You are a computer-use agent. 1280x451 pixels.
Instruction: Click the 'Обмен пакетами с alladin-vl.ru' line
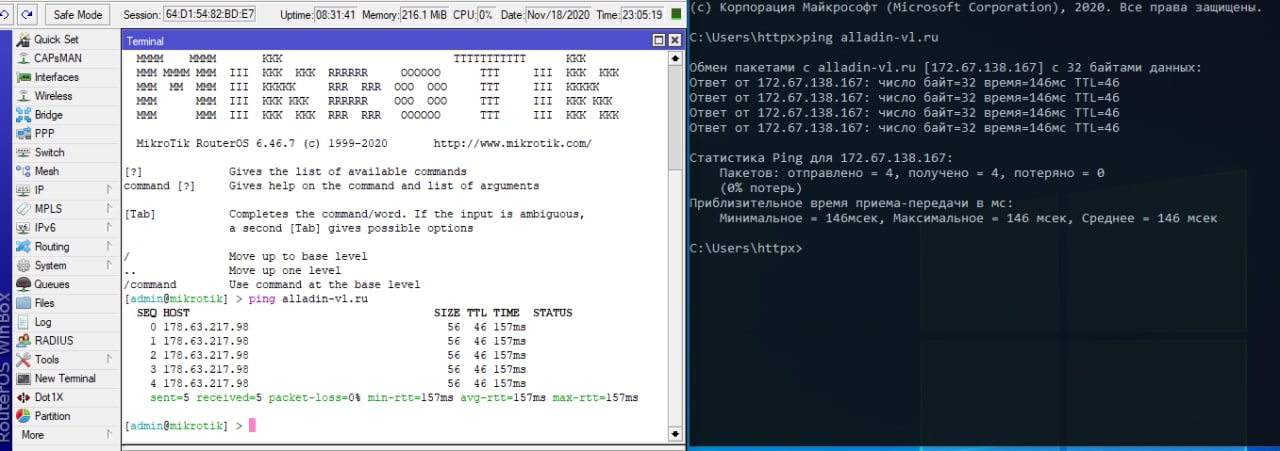pyautogui.click(x=946, y=68)
